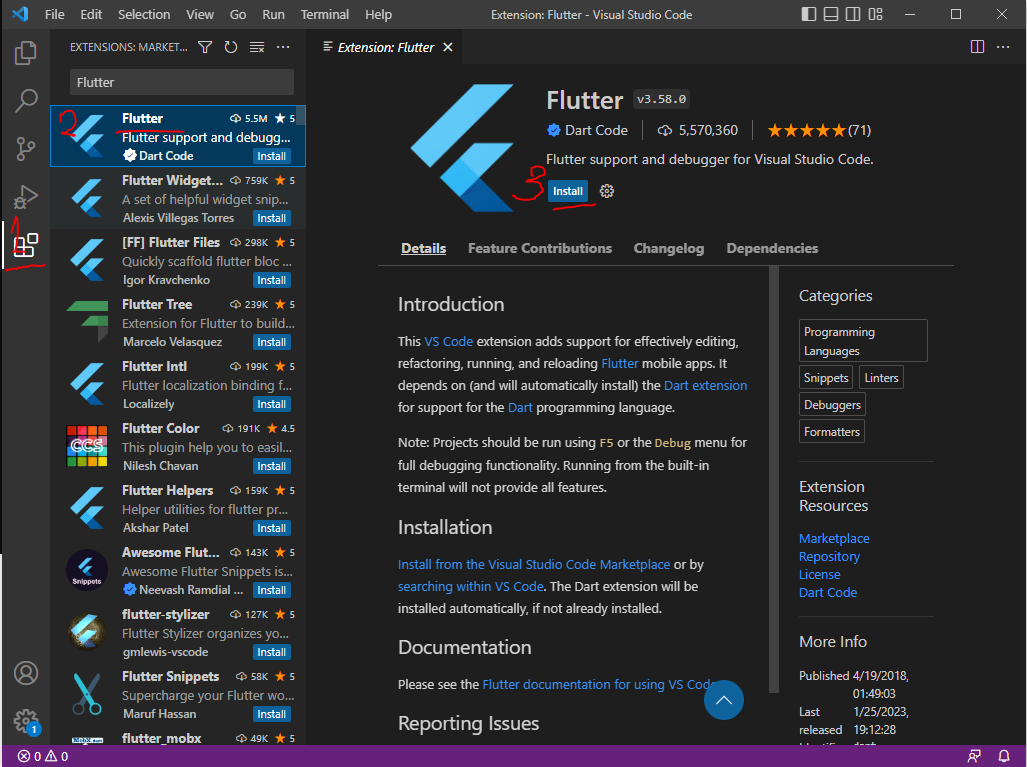Open the extensions panel More Actions menu
1027x767 pixels.
click(283, 46)
